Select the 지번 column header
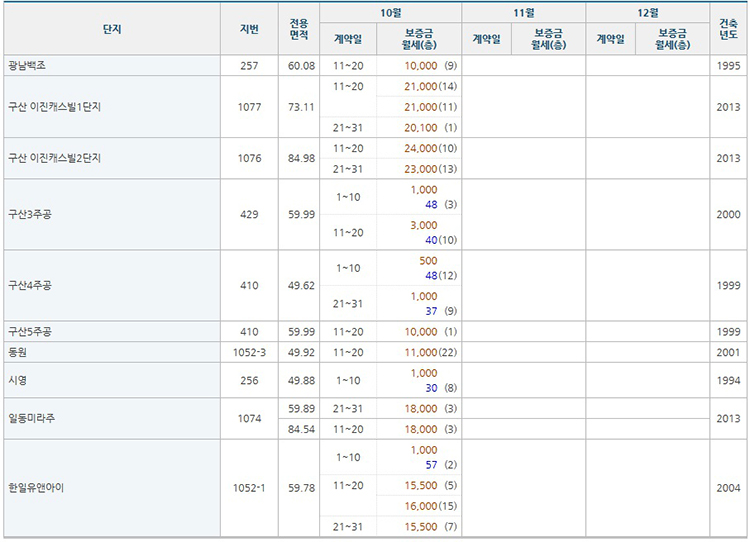Image resolution: width=750 pixels, height=542 pixels. coord(249,29)
